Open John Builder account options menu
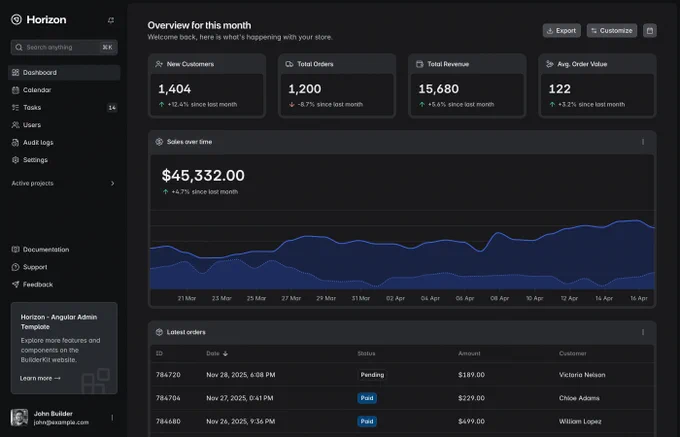The image size is (680, 437). (112, 417)
